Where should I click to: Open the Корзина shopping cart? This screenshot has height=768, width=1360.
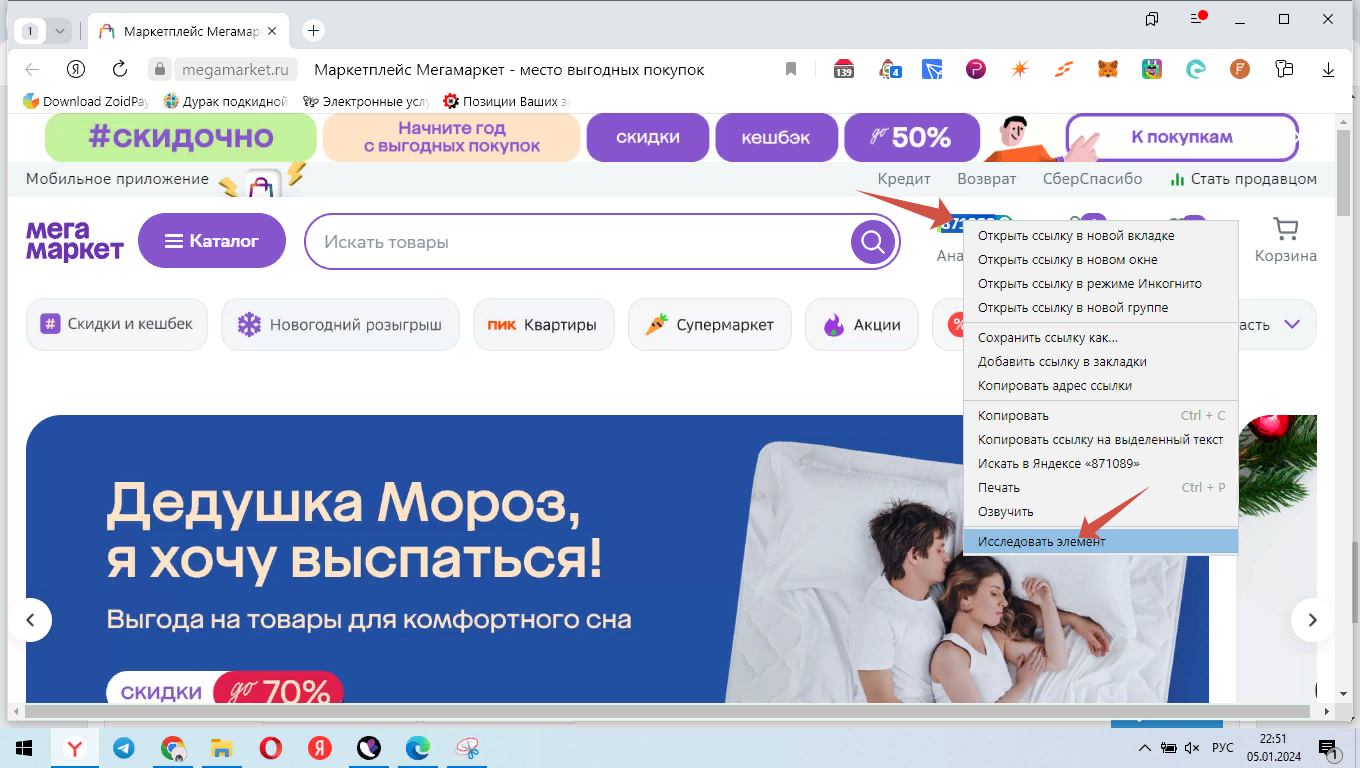pos(1286,240)
